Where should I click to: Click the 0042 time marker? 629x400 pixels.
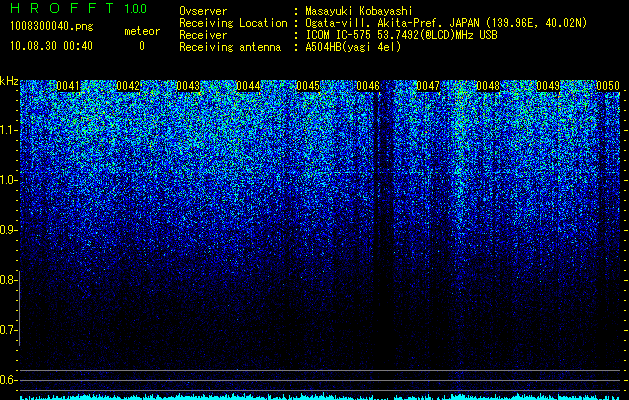click(x=128, y=86)
